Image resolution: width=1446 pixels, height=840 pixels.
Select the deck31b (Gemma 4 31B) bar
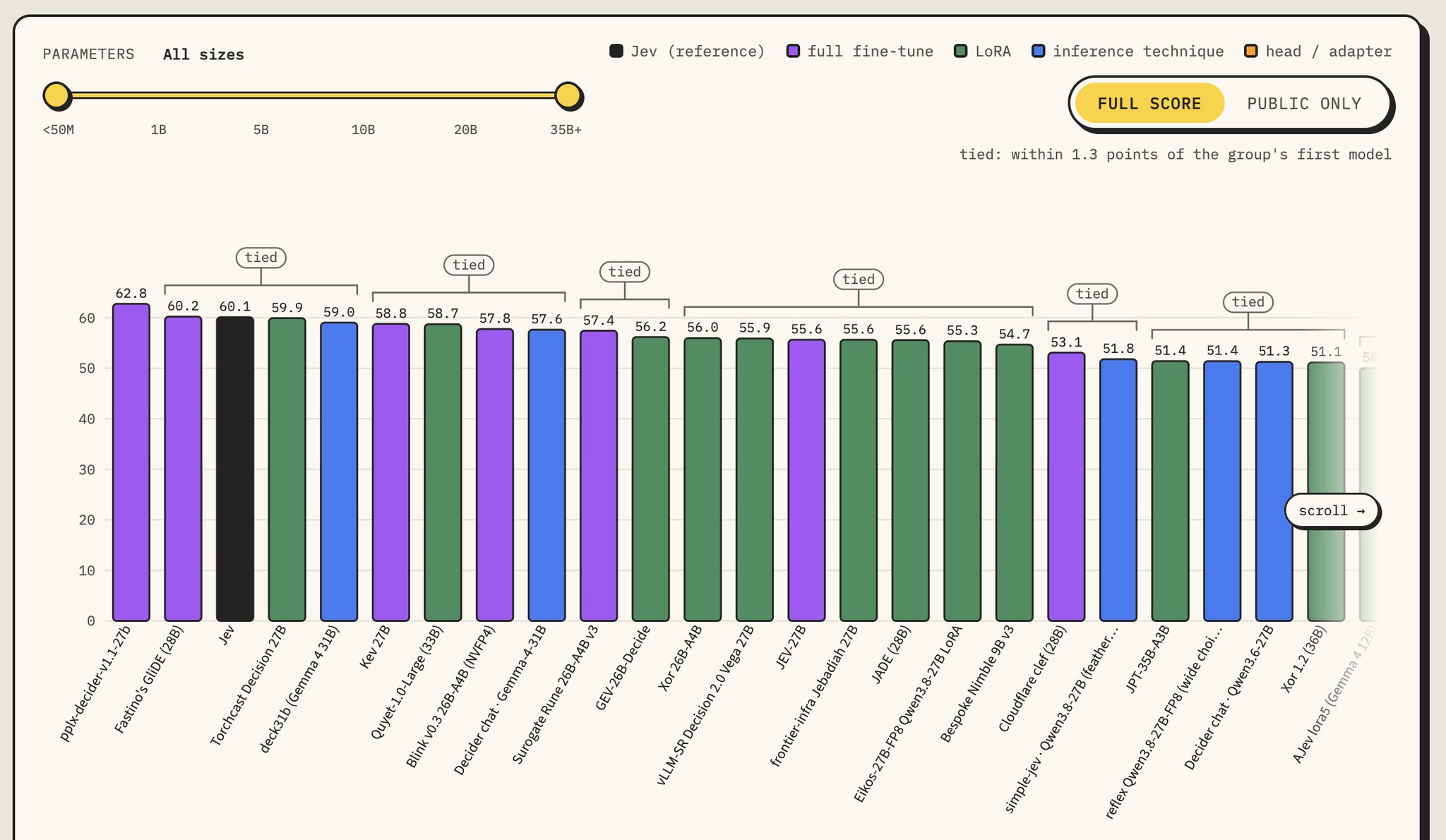[339, 472]
